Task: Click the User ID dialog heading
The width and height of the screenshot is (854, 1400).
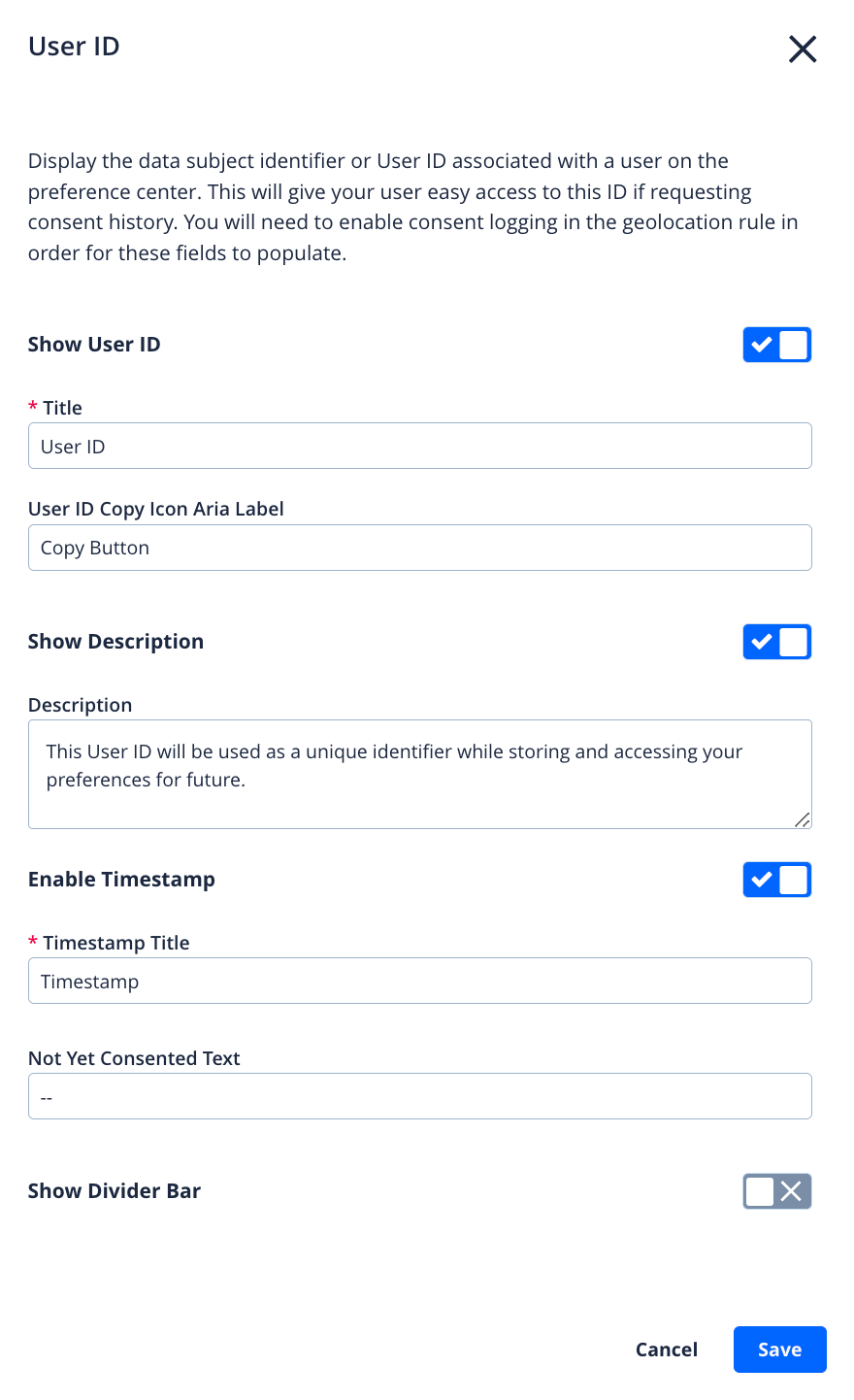Action: coord(74,47)
